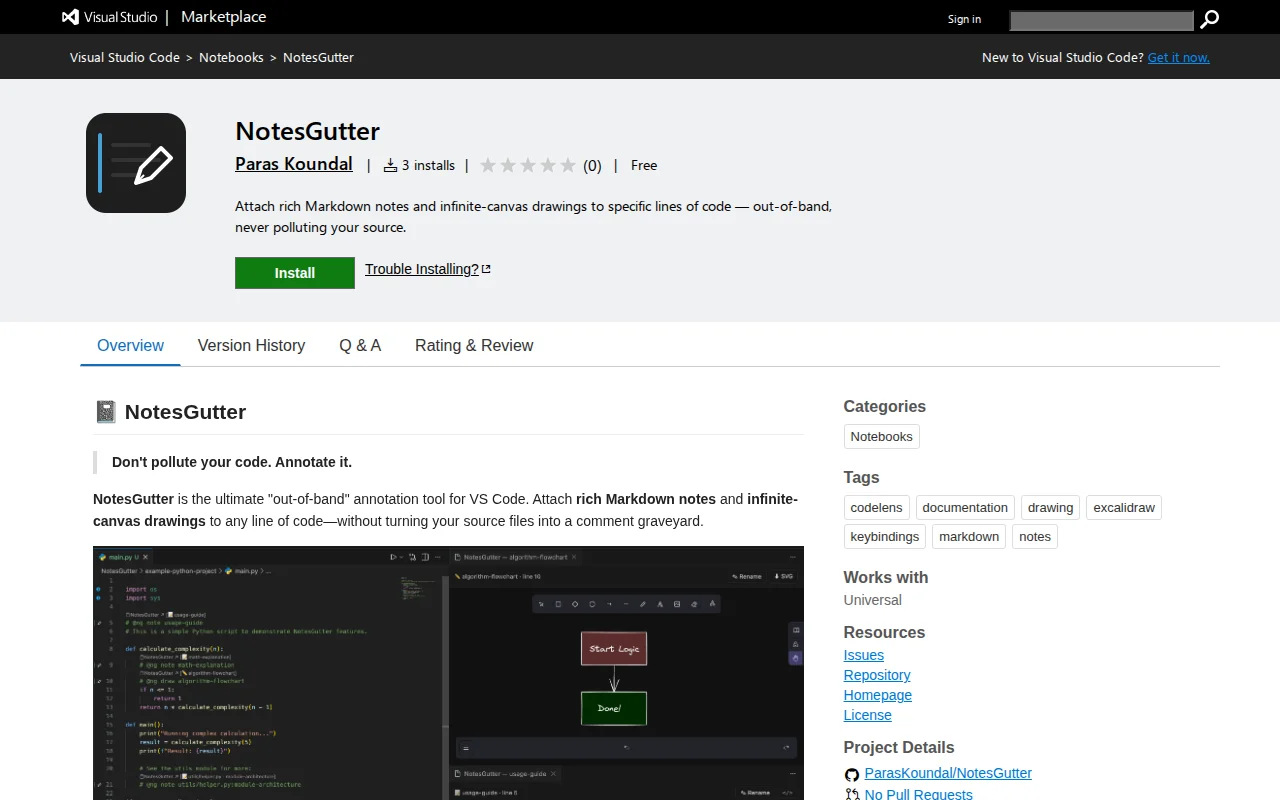The image size is (1280, 800).
Task: Click the Universal text under Works with
Action: pyautogui.click(x=873, y=600)
